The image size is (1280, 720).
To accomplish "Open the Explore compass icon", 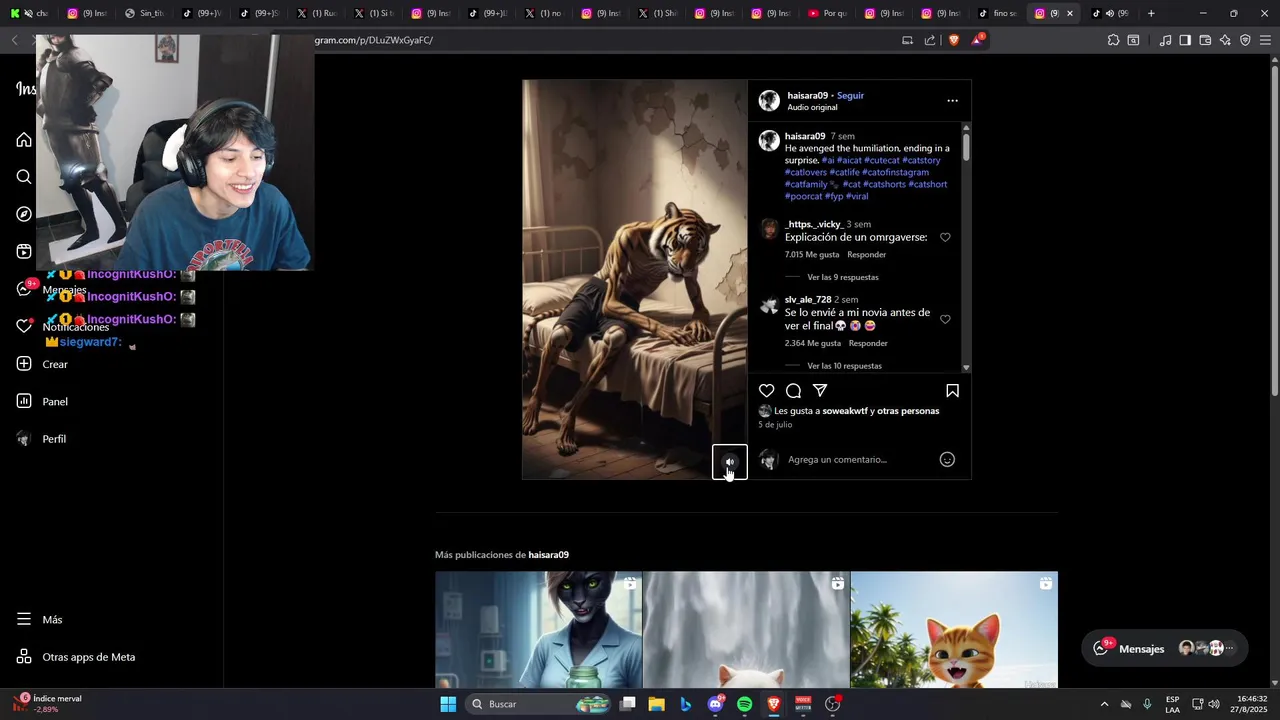I will (x=24, y=214).
